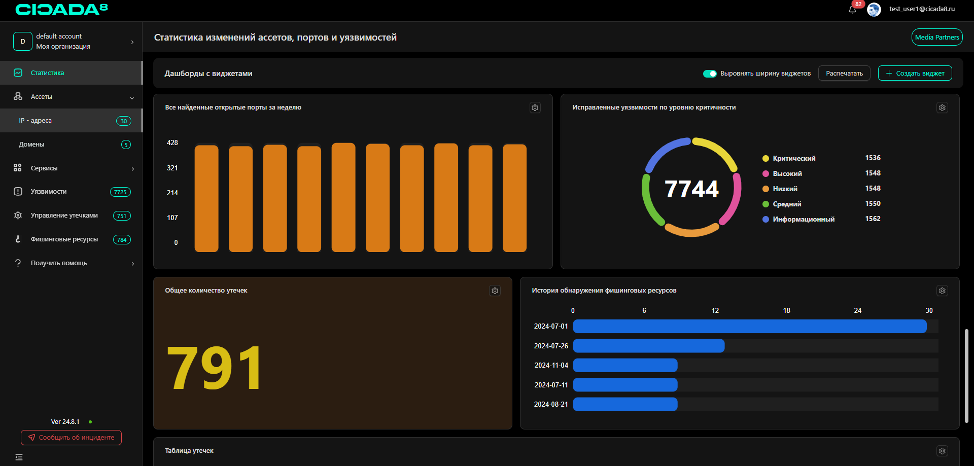Open settings gear of the Таблица утечек widget
The height and width of the screenshot is (466, 974).
[941, 451]
